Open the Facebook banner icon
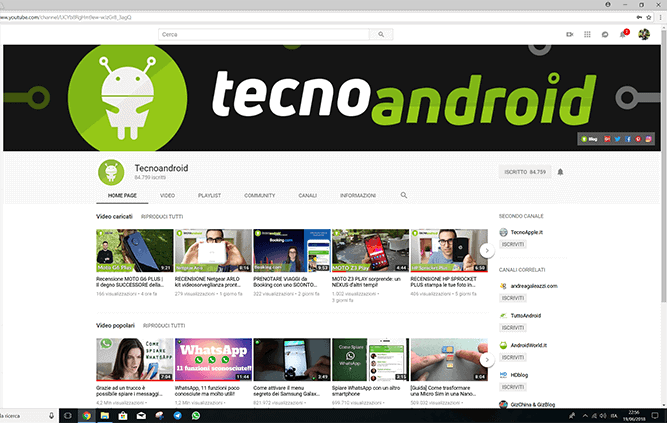This screenshot has height=423, width=667. tap(628, 139)
